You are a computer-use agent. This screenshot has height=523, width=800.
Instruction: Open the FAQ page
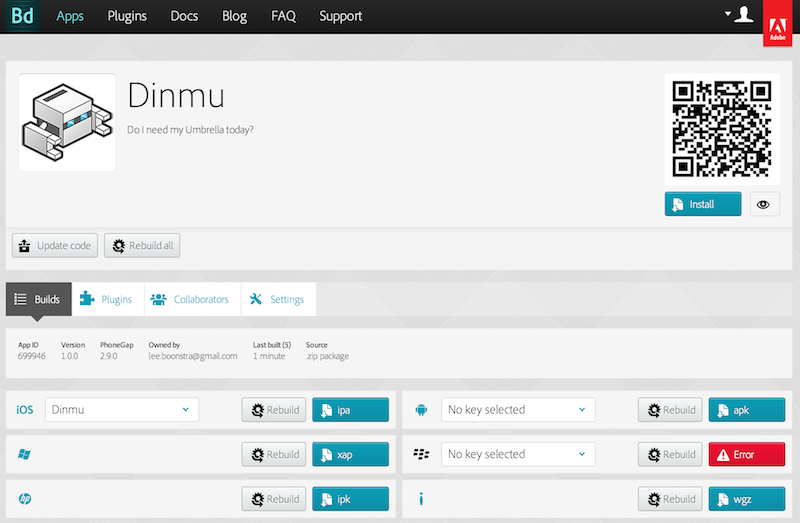click(x=283, y=16)
